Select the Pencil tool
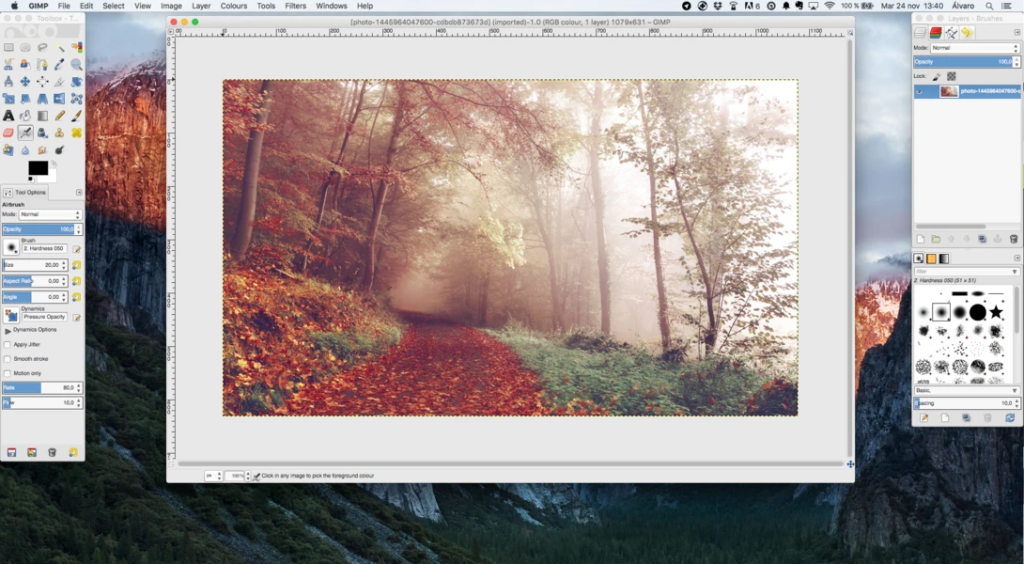 pos(60,115)
